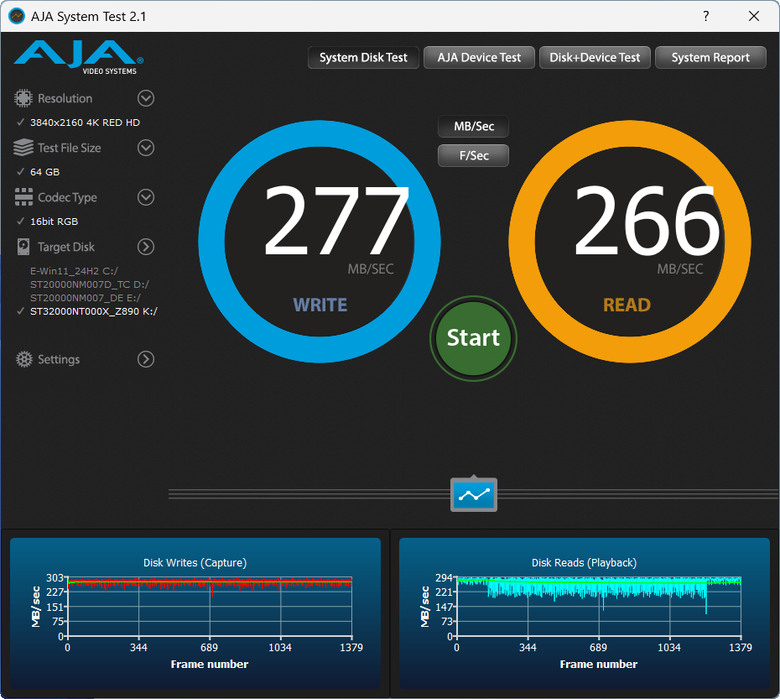Click the orange READ speed gauge
Screen dimensions: 780x699
coord(630,241)
